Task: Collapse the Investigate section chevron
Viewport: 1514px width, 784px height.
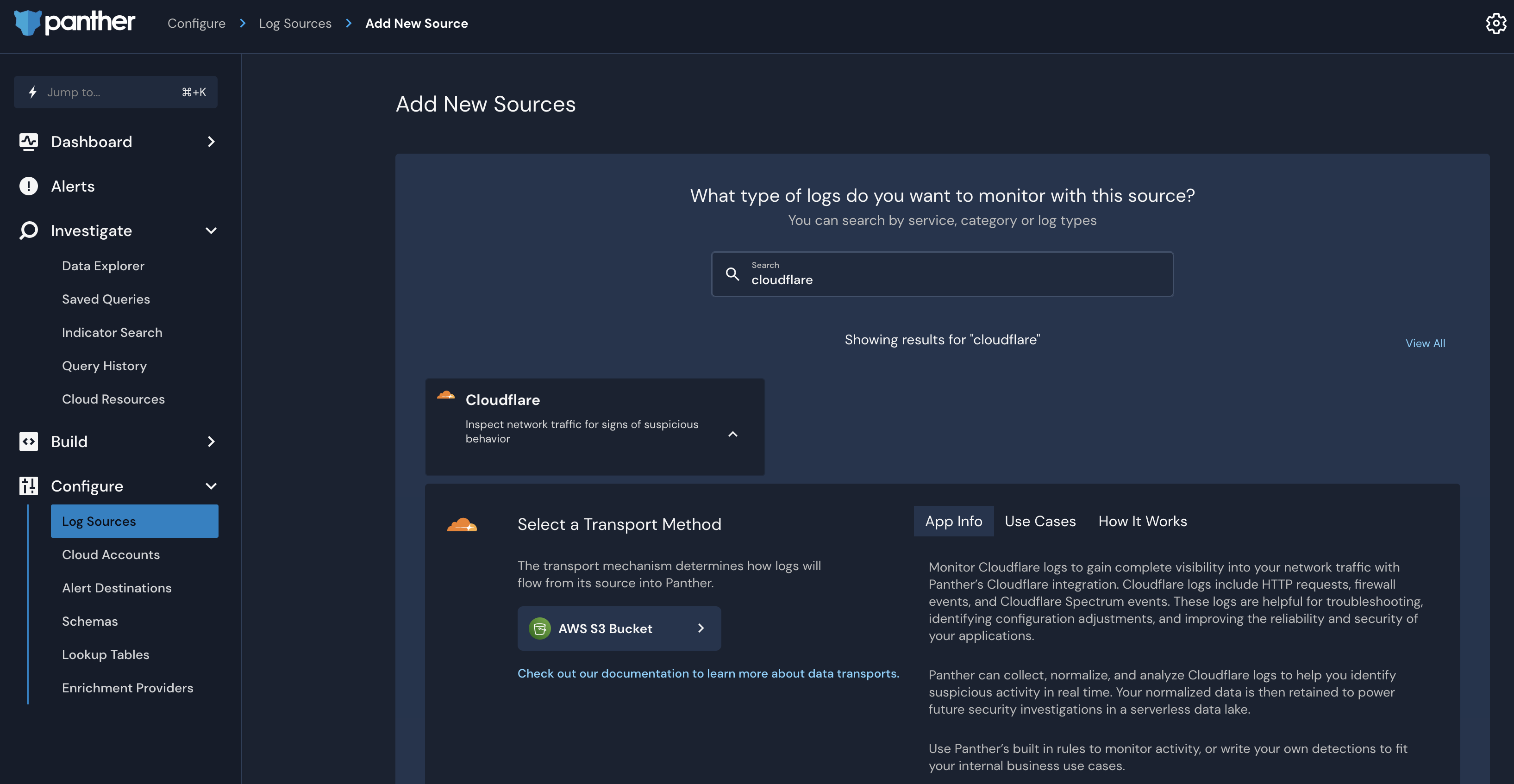Action: tap(211, 230)
